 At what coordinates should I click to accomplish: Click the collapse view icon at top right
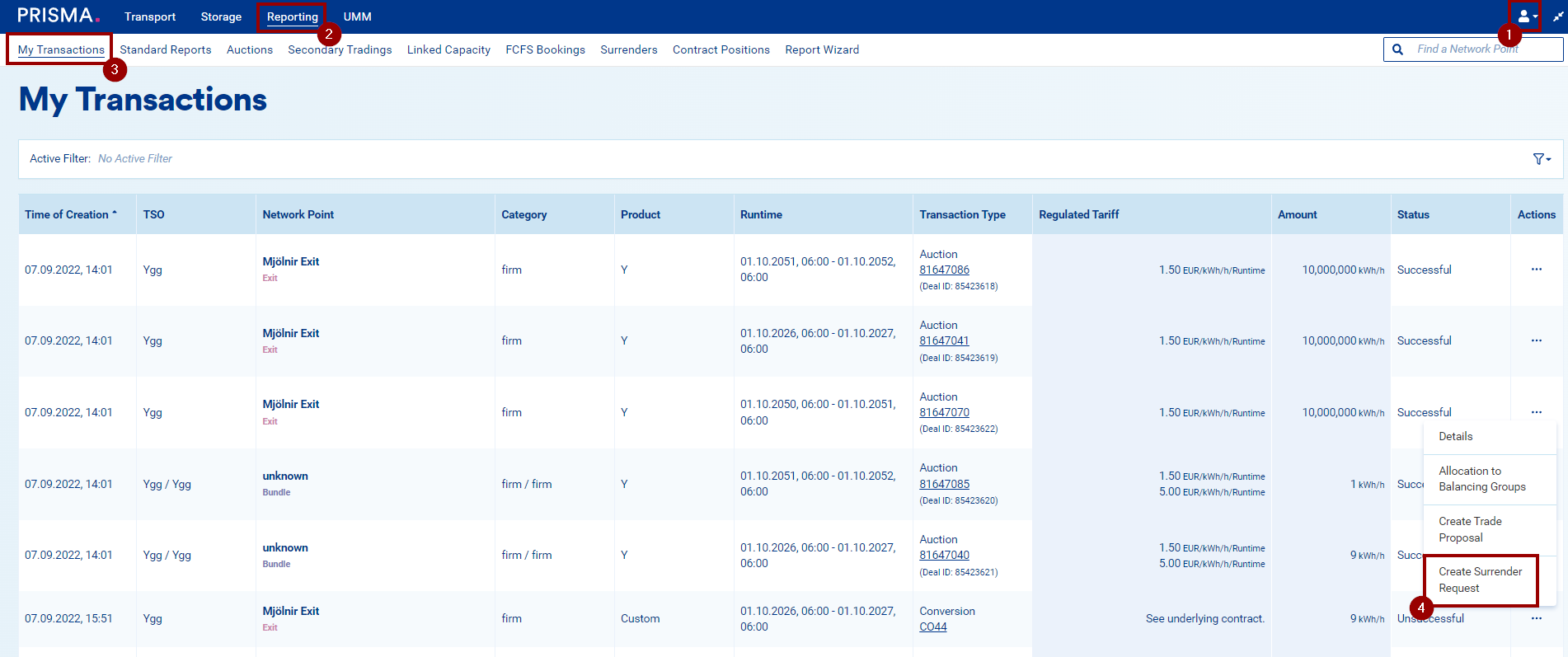click(x=1557, y=16)
